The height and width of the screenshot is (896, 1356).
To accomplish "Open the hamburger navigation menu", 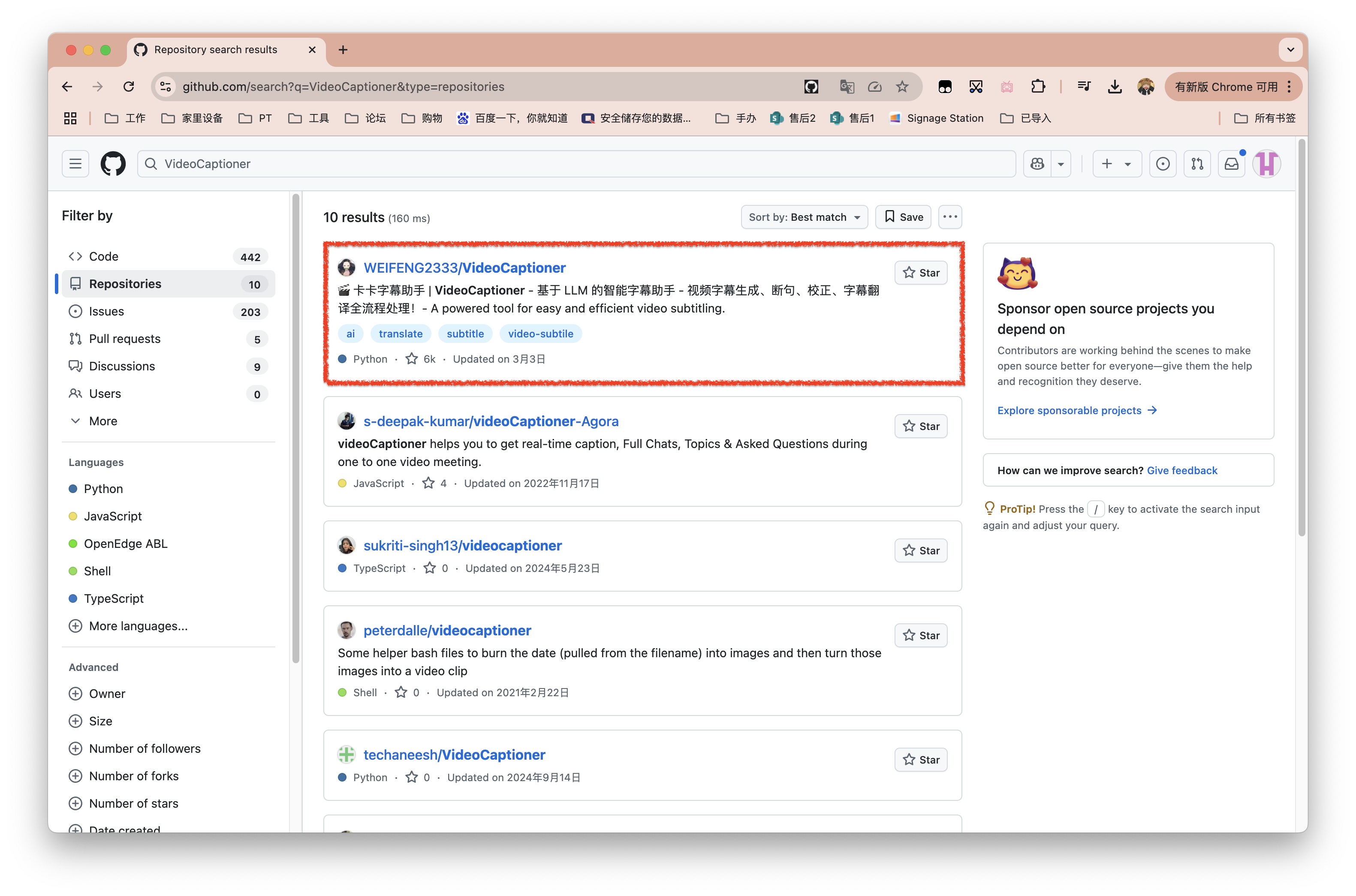I will 75,164.
